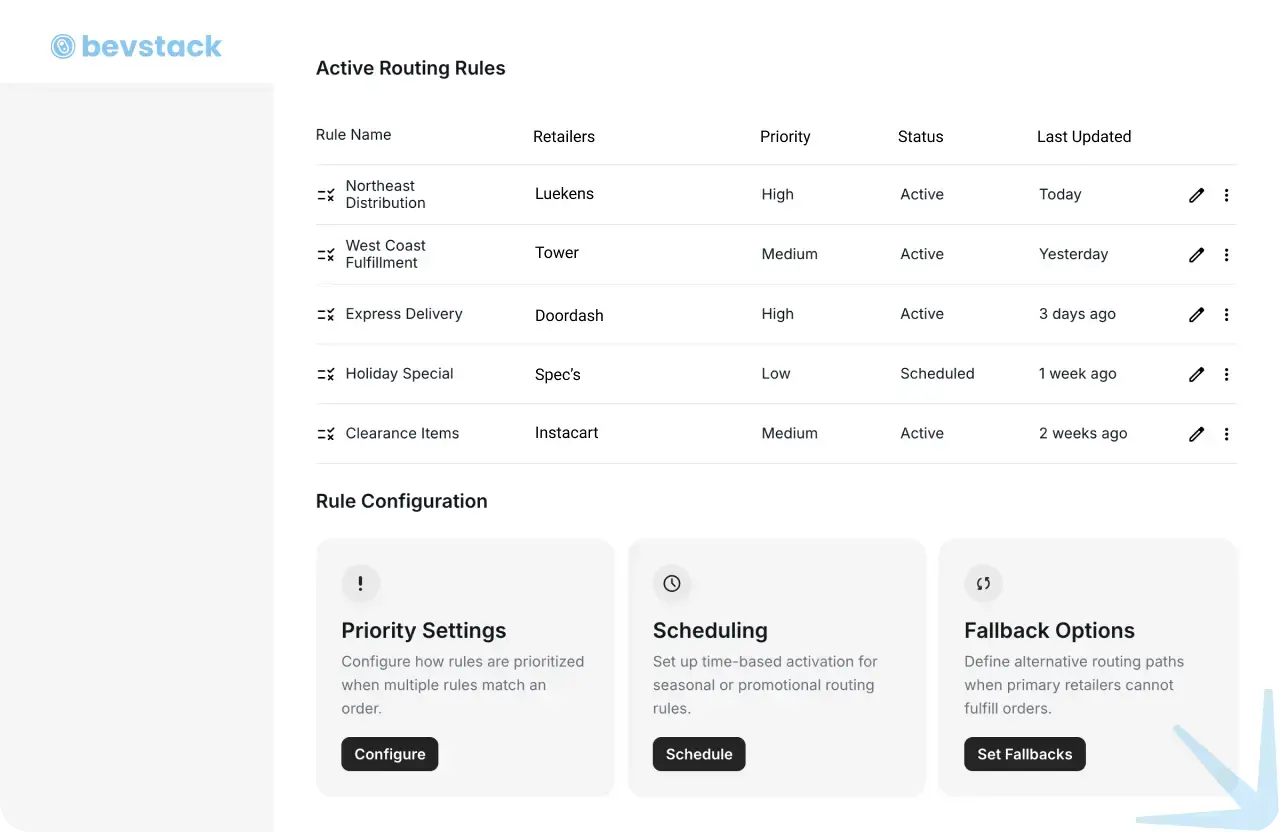The image size is (1280, 832).
Task: Click pencil icon for West Coast Fulfillment
Action: pyautogui.click(x=1196, y=255)
